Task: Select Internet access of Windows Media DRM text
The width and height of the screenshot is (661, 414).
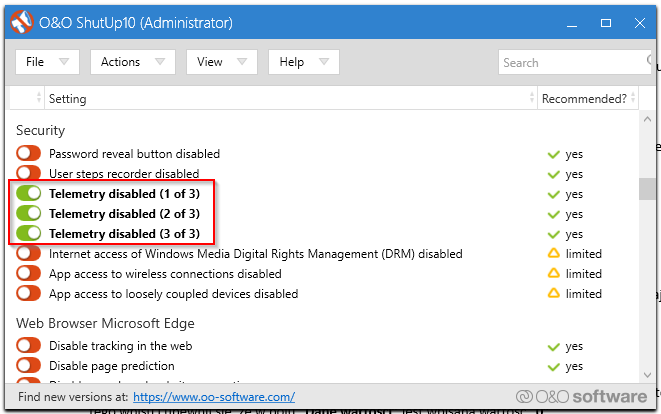Action: (256, 253)
